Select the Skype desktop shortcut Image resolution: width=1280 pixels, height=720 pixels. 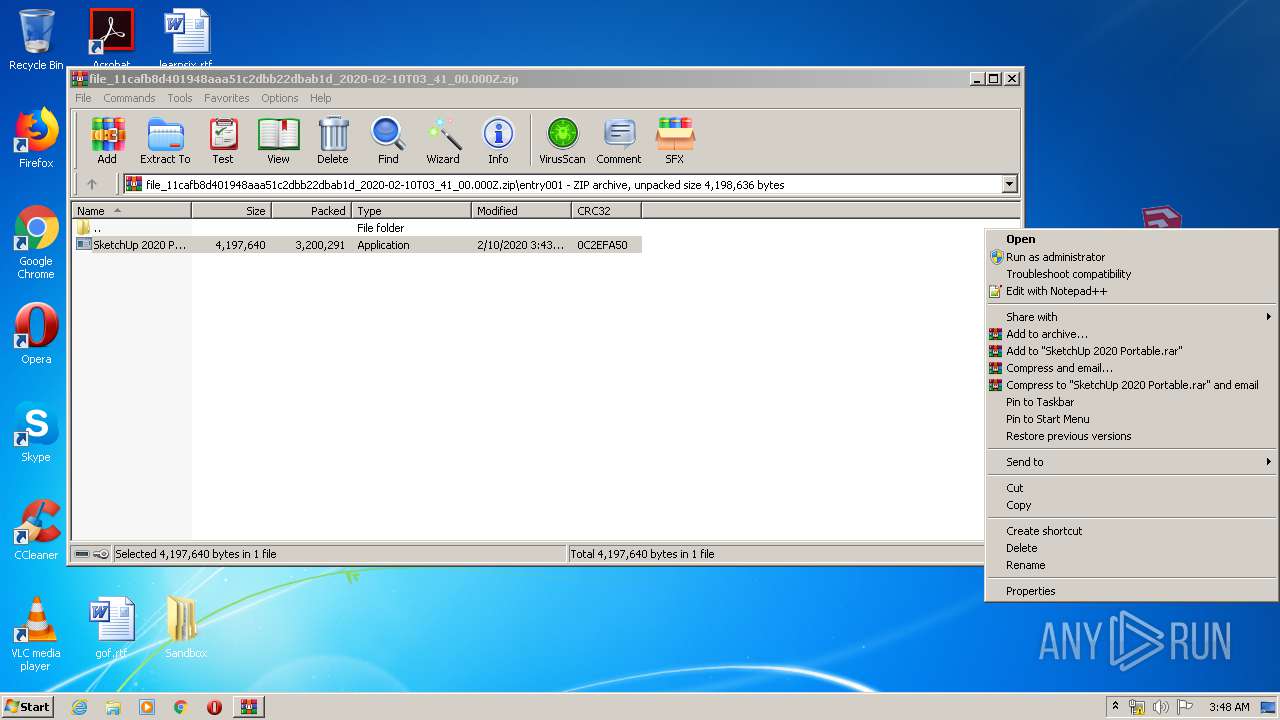[36, 432]
